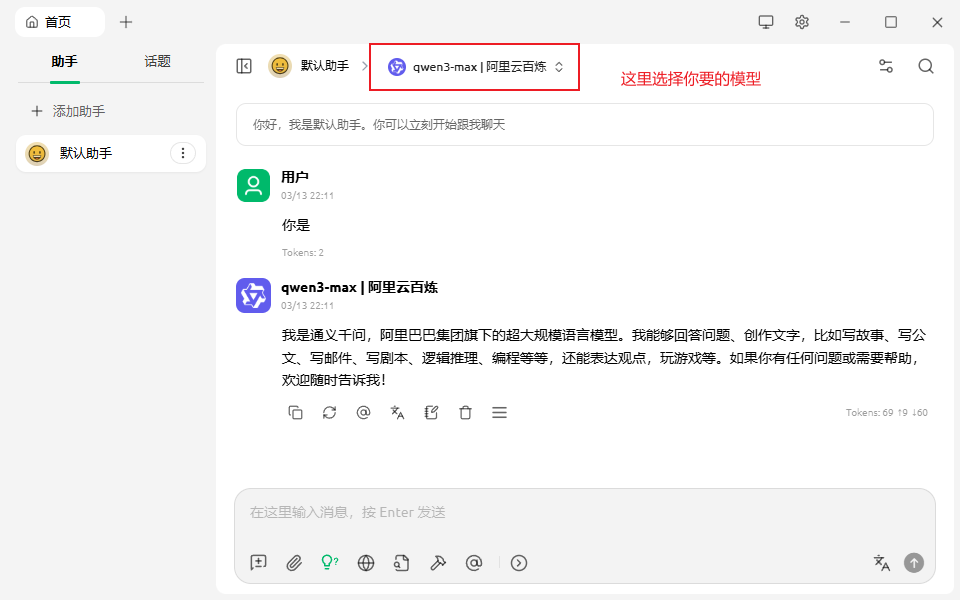This screenshot has height=600, width=960.
Task: Regenerate the assistant's response
Action: pyautogui.click(x=329, y=412)
